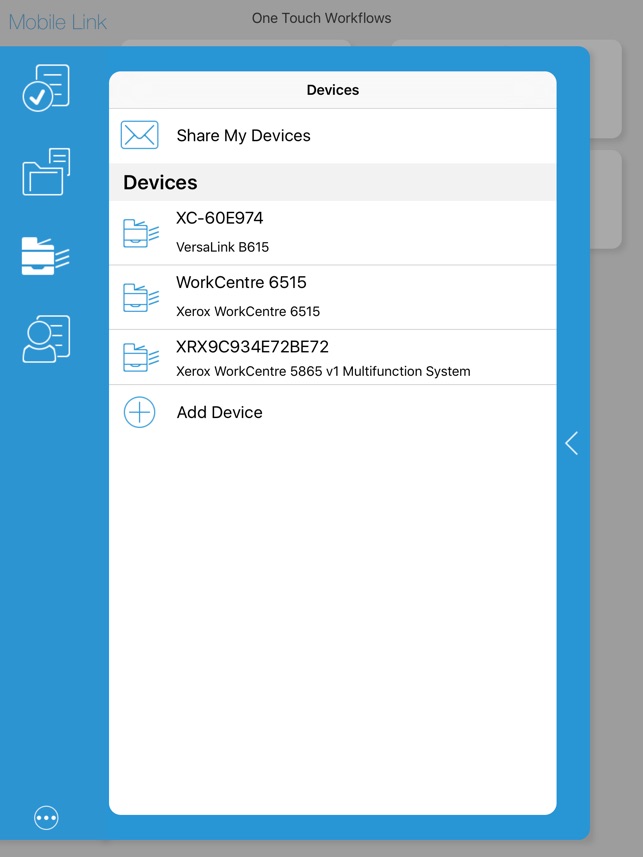Select device name XC-60E974
The width and height of the screenshot is (643, 857).
click(x=219, y=218)
